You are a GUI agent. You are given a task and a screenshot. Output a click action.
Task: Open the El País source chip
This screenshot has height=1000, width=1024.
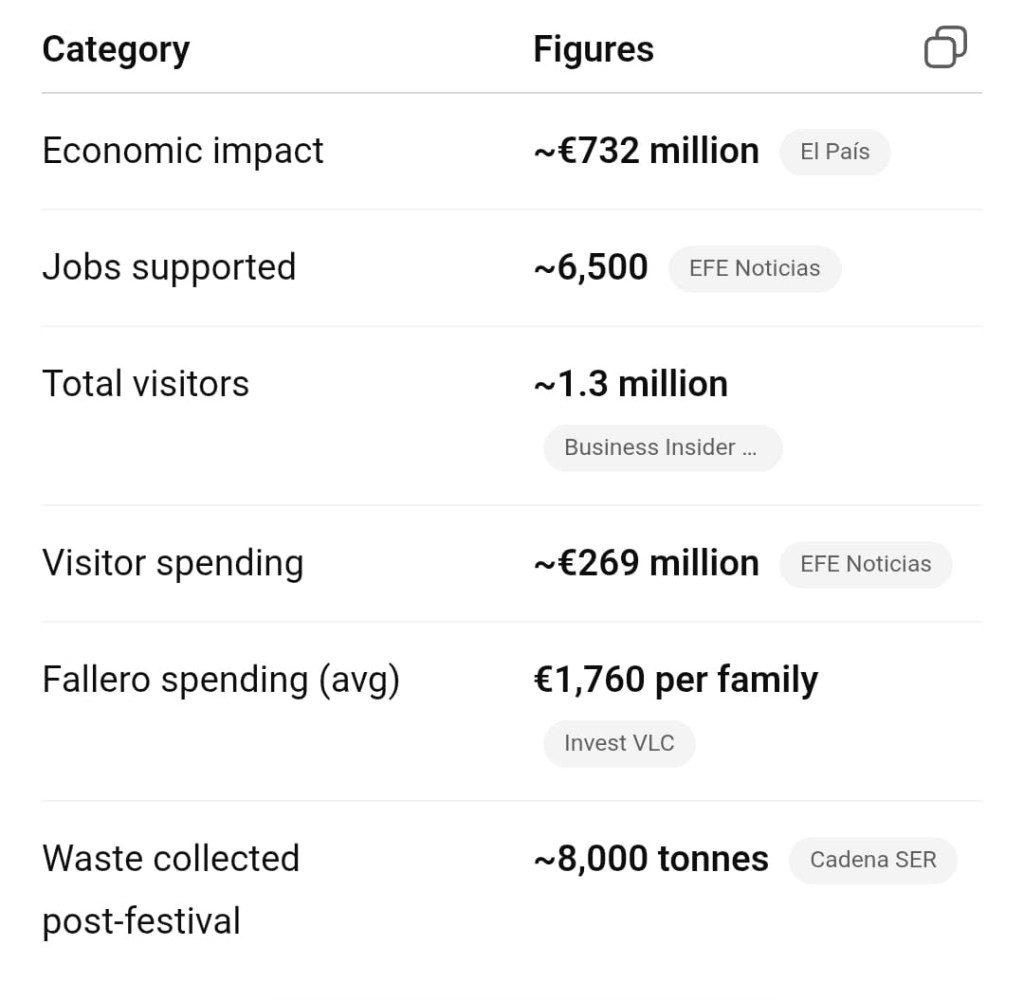click(834, 152)
